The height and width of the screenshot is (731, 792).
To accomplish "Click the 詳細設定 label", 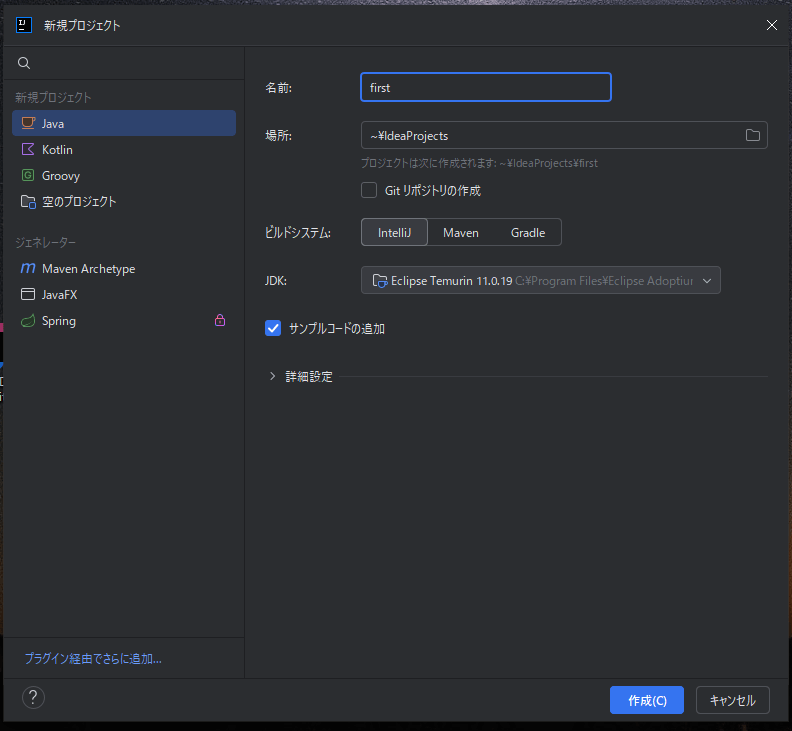I will [309, 376].
